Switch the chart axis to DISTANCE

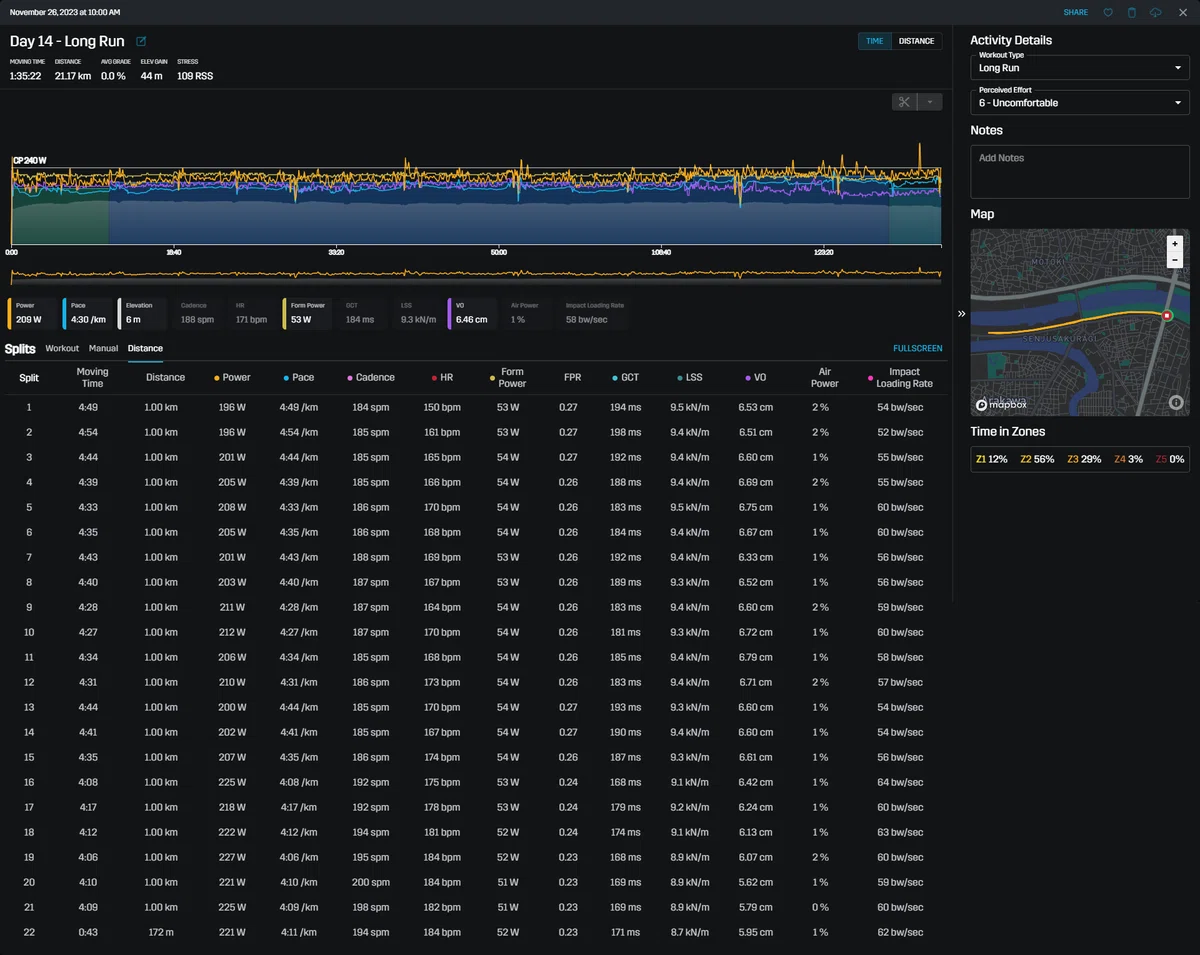point(916,41)
